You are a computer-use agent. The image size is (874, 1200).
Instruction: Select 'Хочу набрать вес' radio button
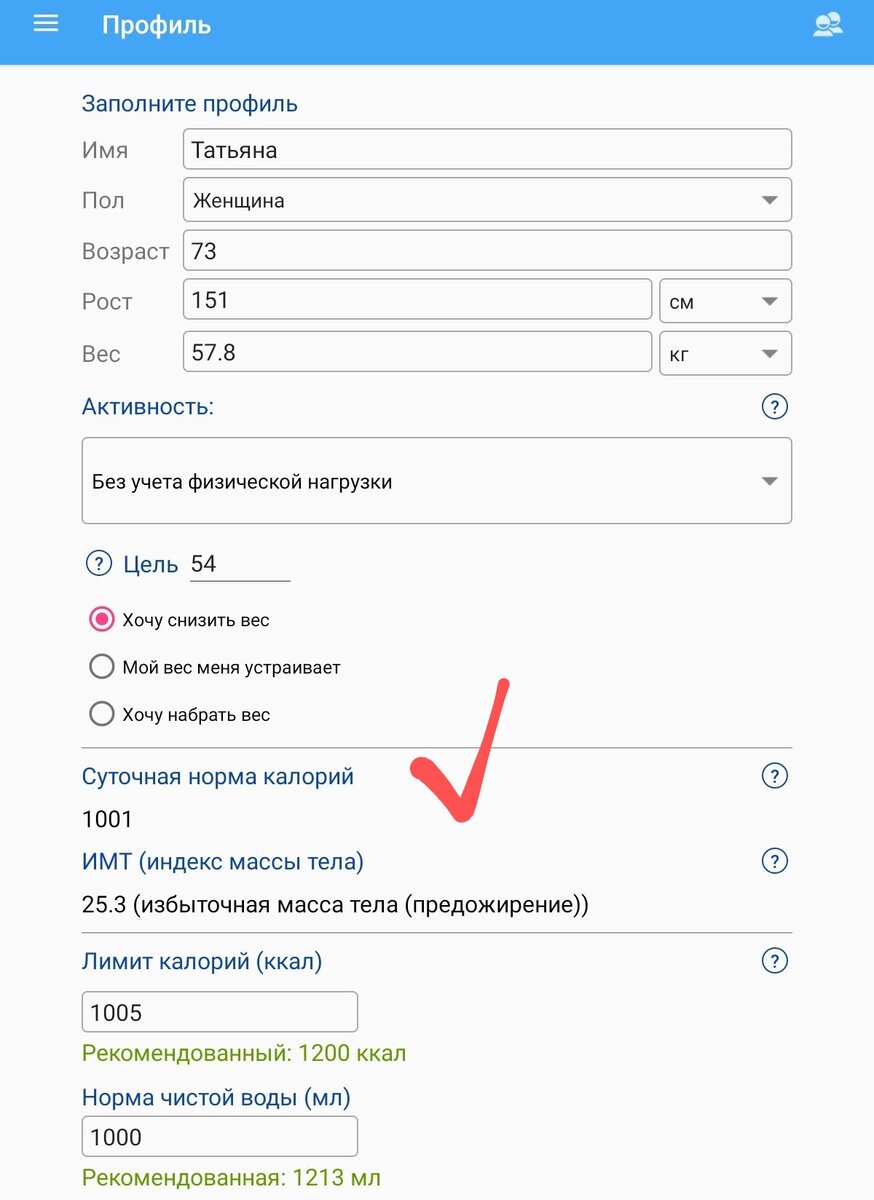tap(102, 715)
